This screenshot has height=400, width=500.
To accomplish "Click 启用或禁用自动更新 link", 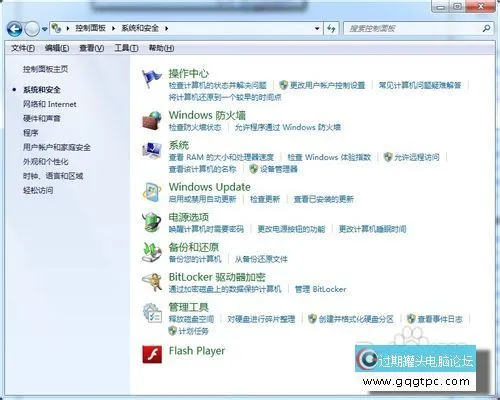I will tap(202, 199).
